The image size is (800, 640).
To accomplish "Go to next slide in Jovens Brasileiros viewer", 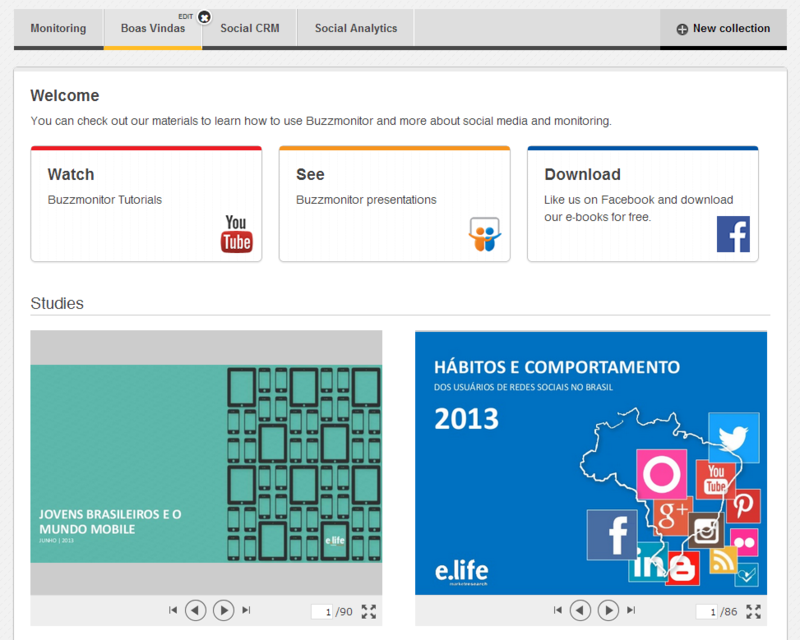I will [x=224, y=610].
